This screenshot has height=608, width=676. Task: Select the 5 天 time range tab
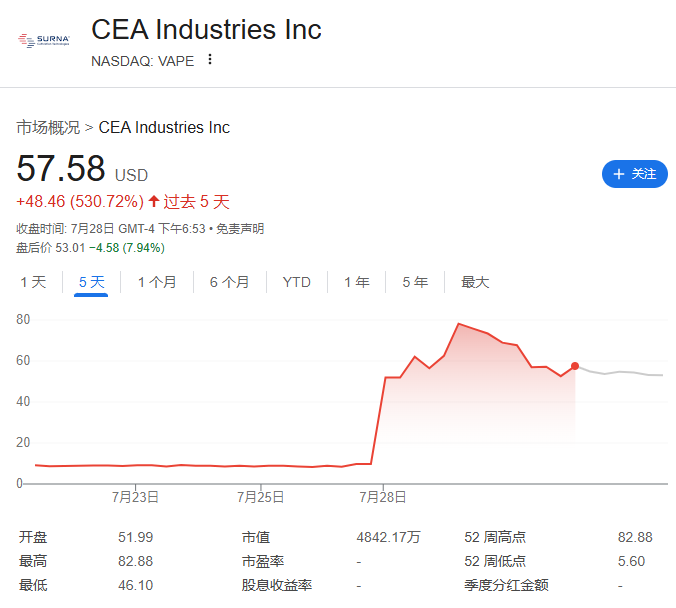[x=91, y=282]
